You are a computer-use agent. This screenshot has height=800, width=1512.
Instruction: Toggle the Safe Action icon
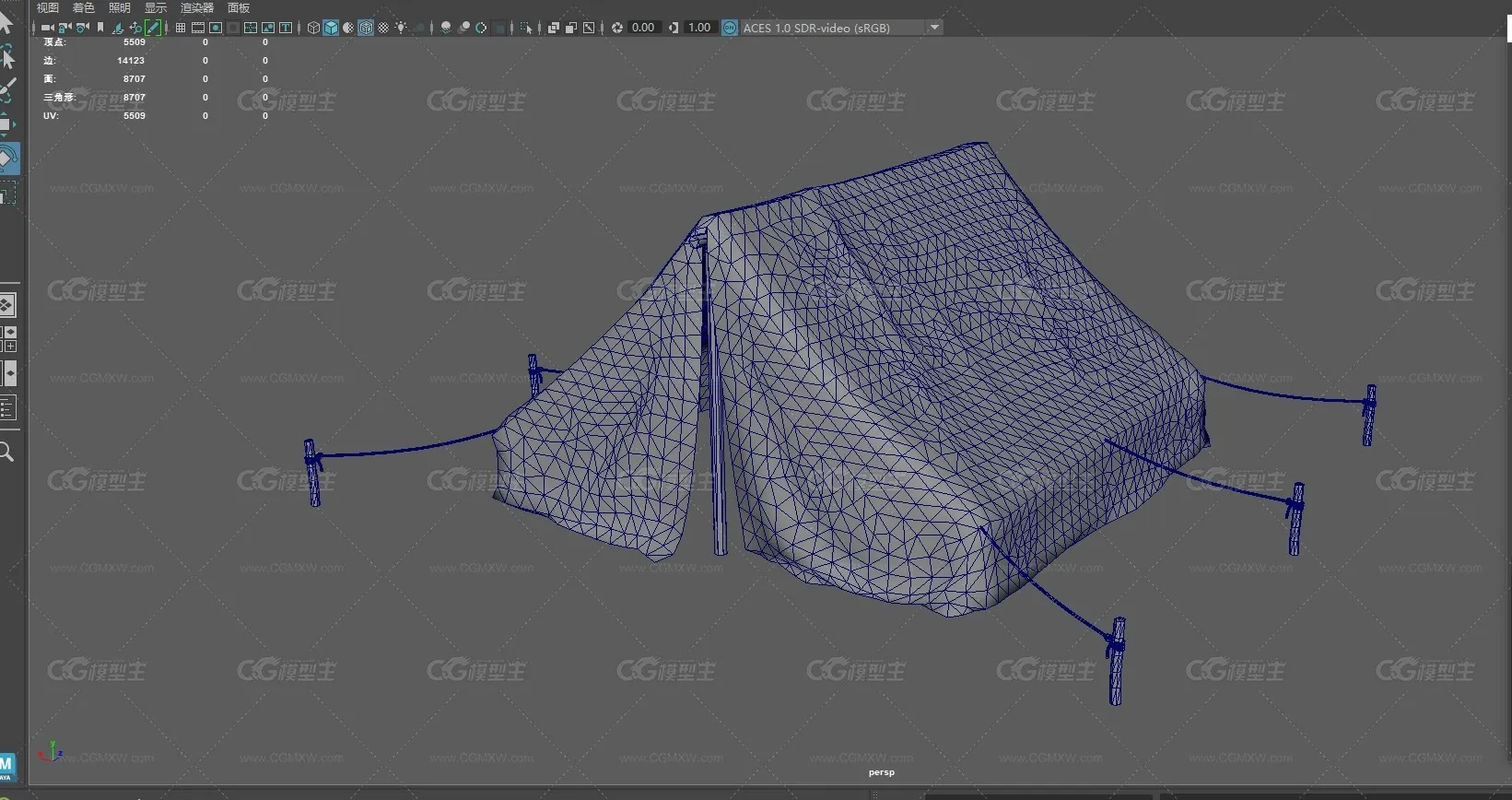[x=268, y=28]
